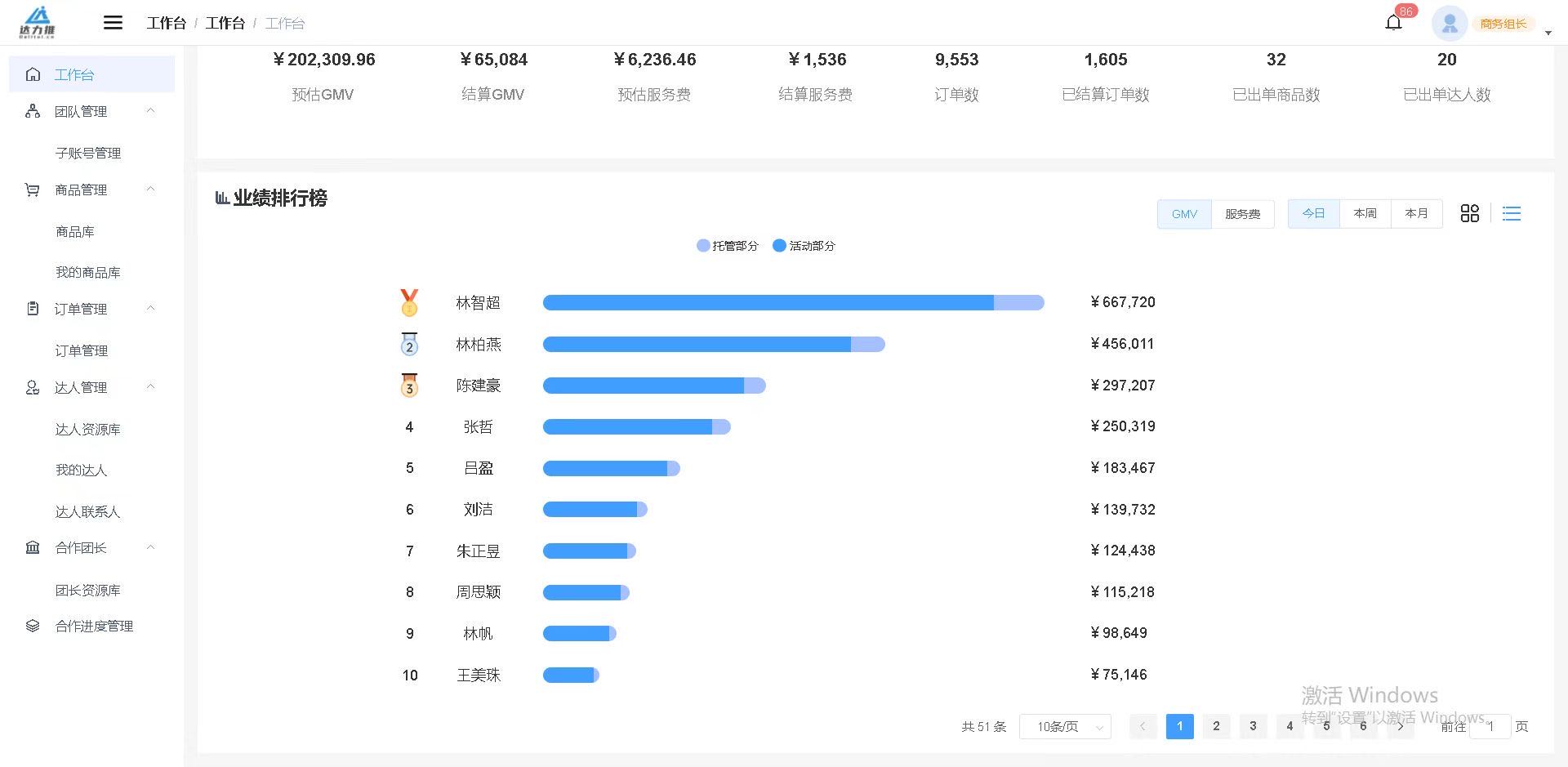Click previous page arrow
This screenshot has width=1568, height=767.
[1143, 726]
